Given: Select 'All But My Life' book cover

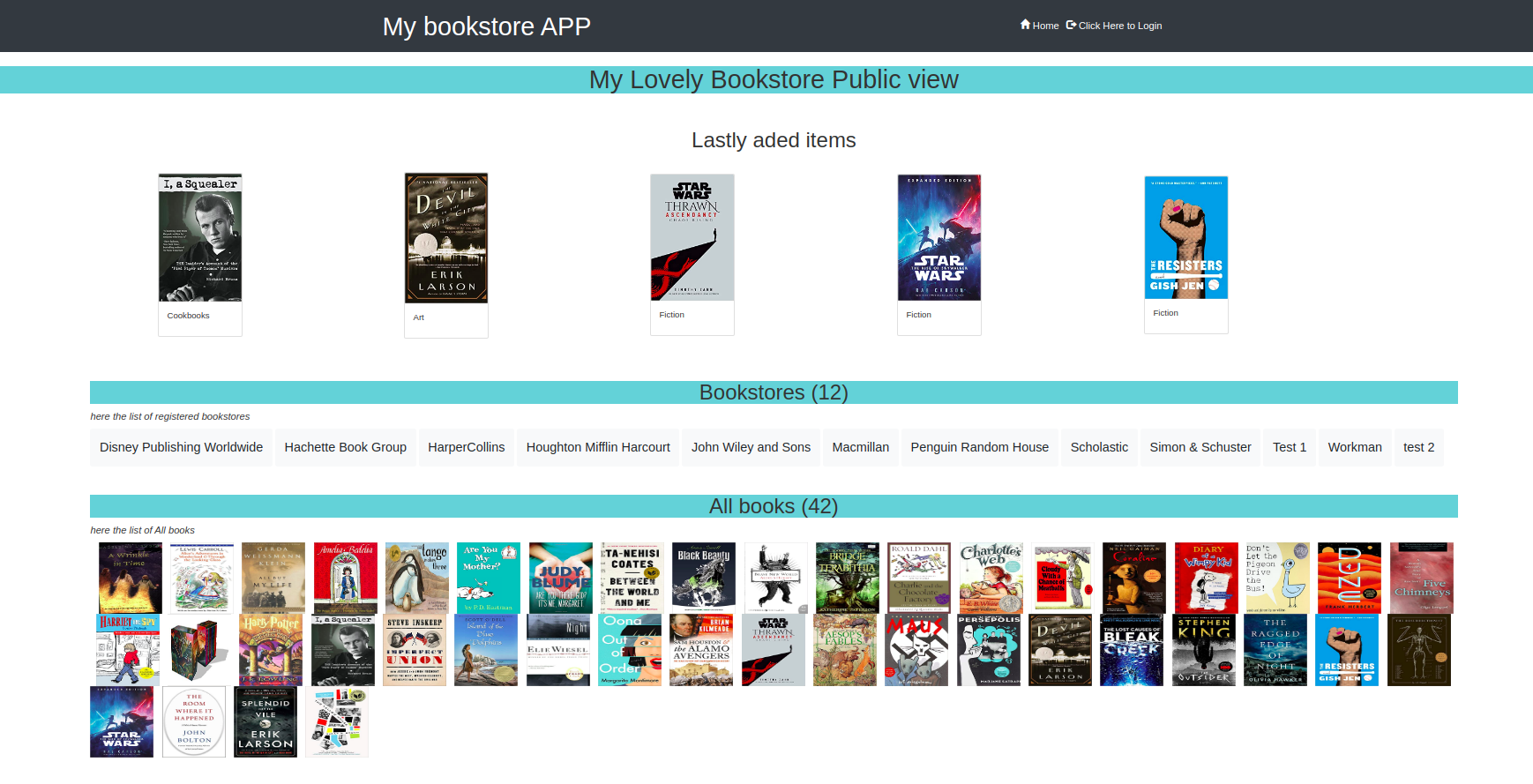Looking at the screenshot, I should coord(273,578).
